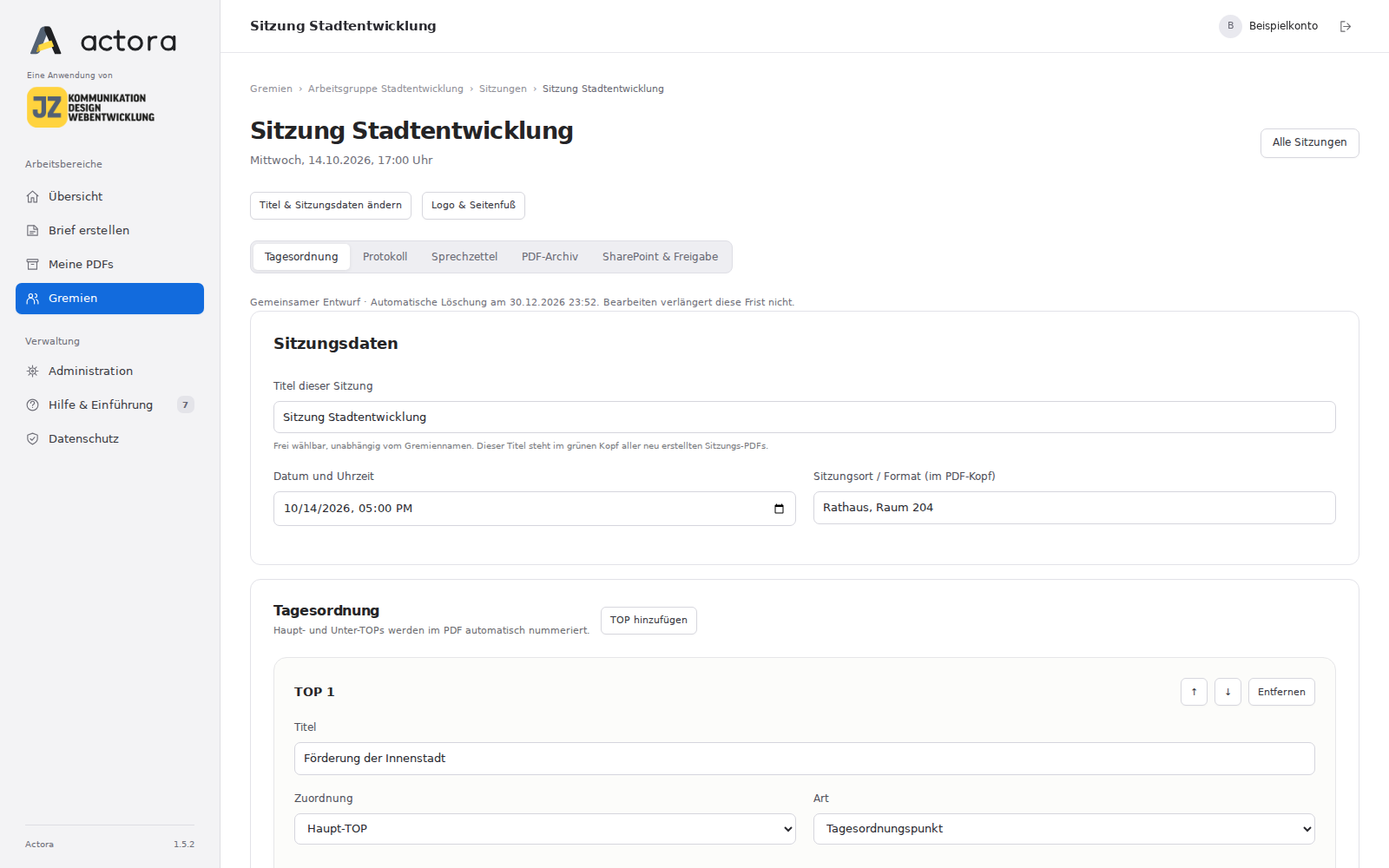The width and height of the screenshot is (1389, 868).
Task: Open Gremien breadcrumb link
Action: point(271,89)
